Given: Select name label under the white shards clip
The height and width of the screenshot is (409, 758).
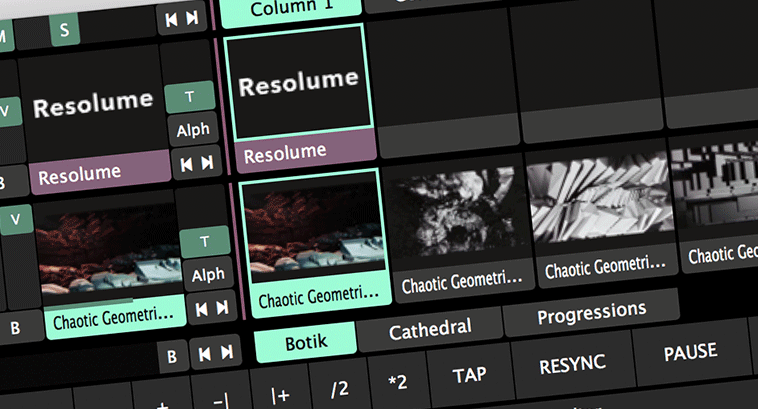Looking at the screenshot, I should (607, 266).
